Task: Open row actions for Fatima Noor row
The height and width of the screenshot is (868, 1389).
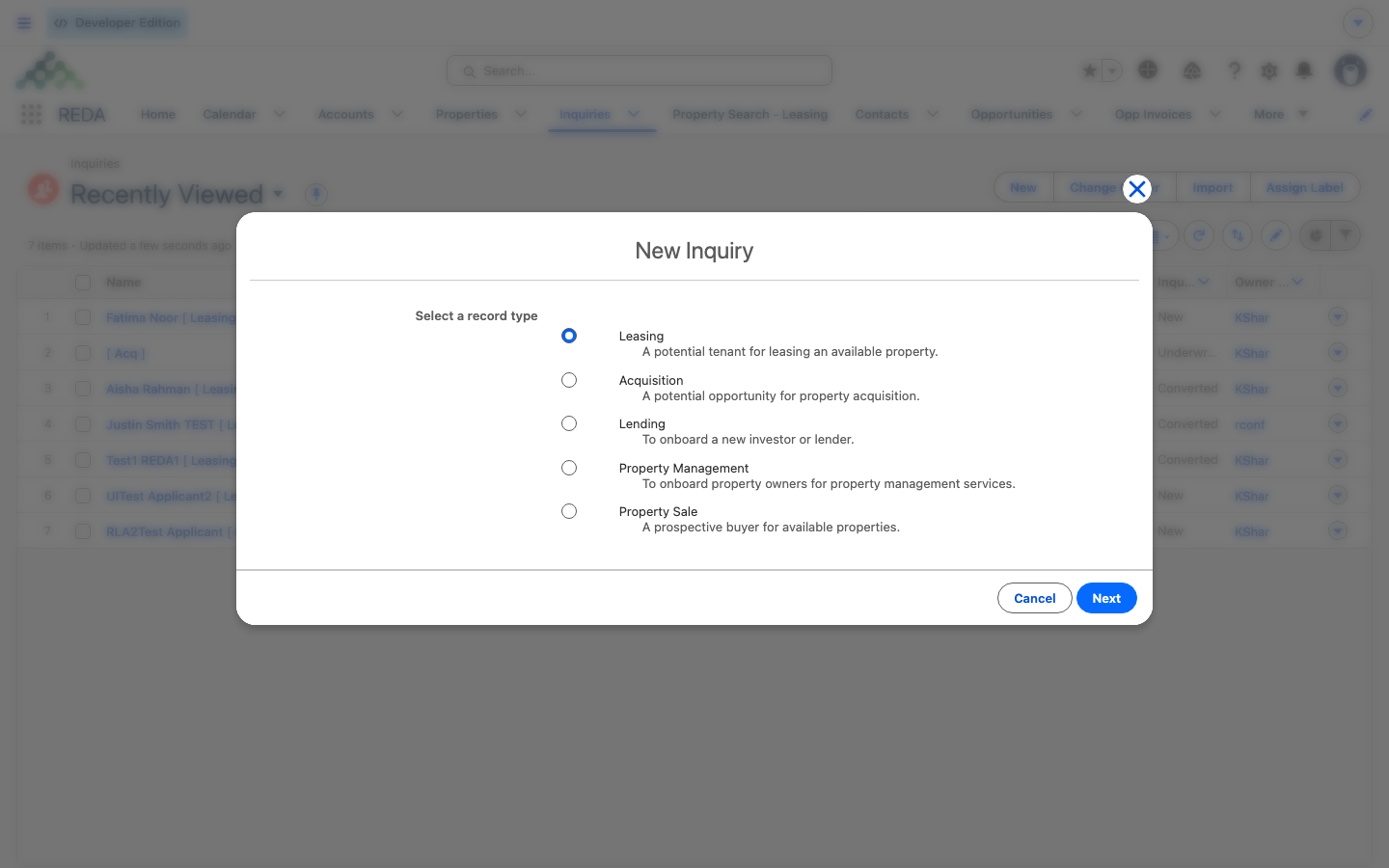Action: click(1338, 317)
